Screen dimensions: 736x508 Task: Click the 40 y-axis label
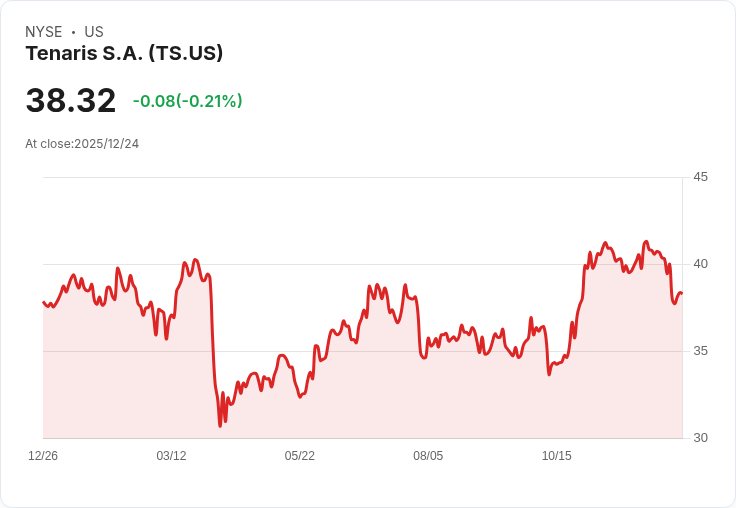click(700, 264)
